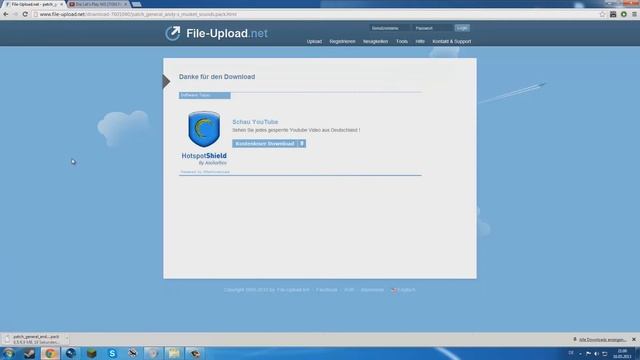Open Kontakt & Support menu item
This screenshot has height=360, width=640.
coord(451,42)
